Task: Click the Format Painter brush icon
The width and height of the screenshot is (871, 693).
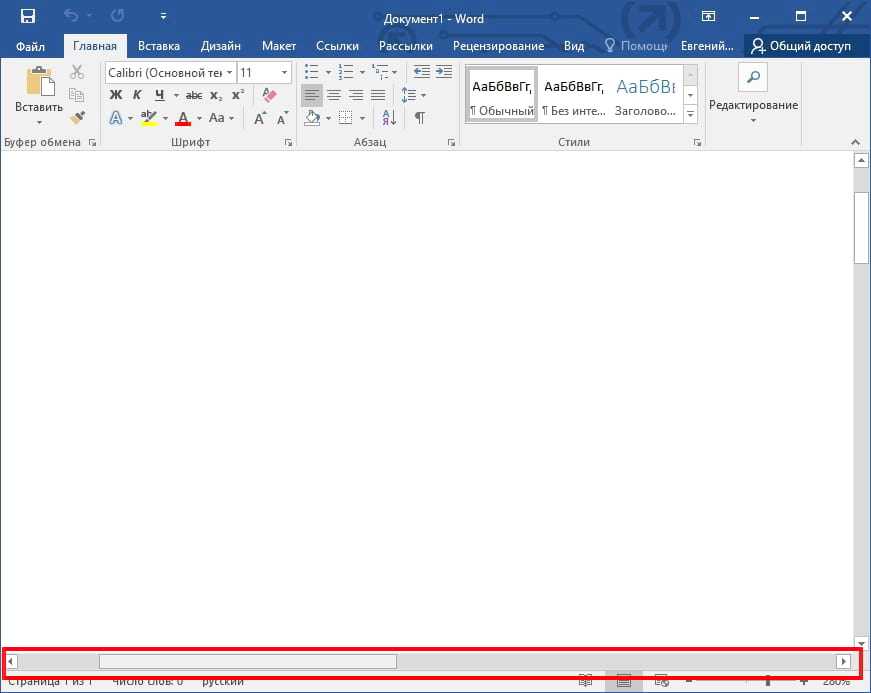Action: tap(77, 117)
